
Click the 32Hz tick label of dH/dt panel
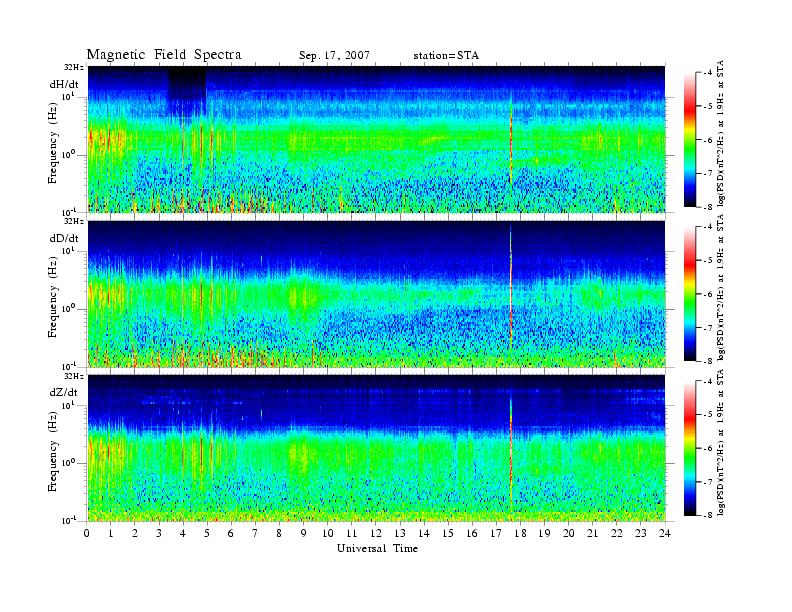point(73,67)
